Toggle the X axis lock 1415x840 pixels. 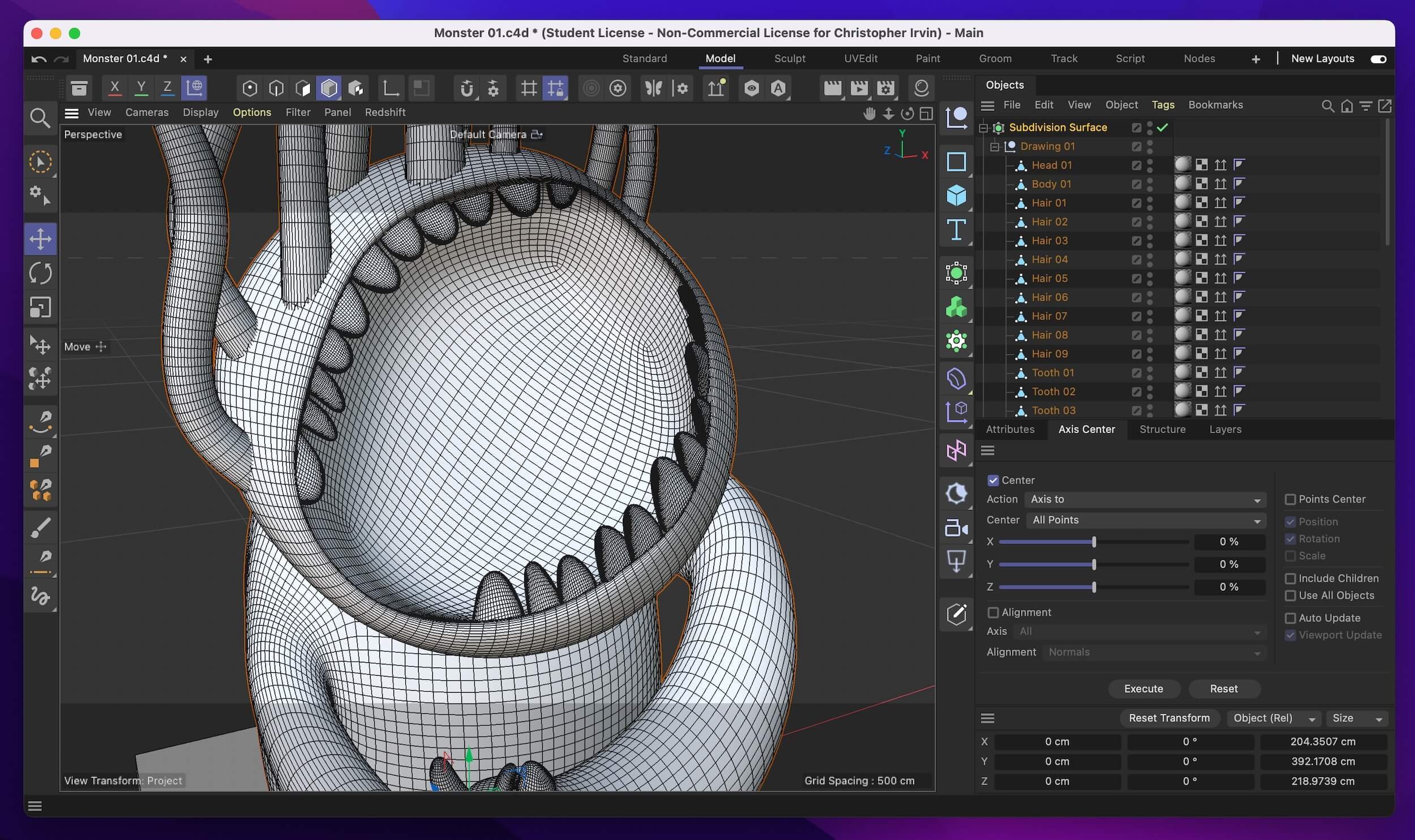click(x=114, y=88)
